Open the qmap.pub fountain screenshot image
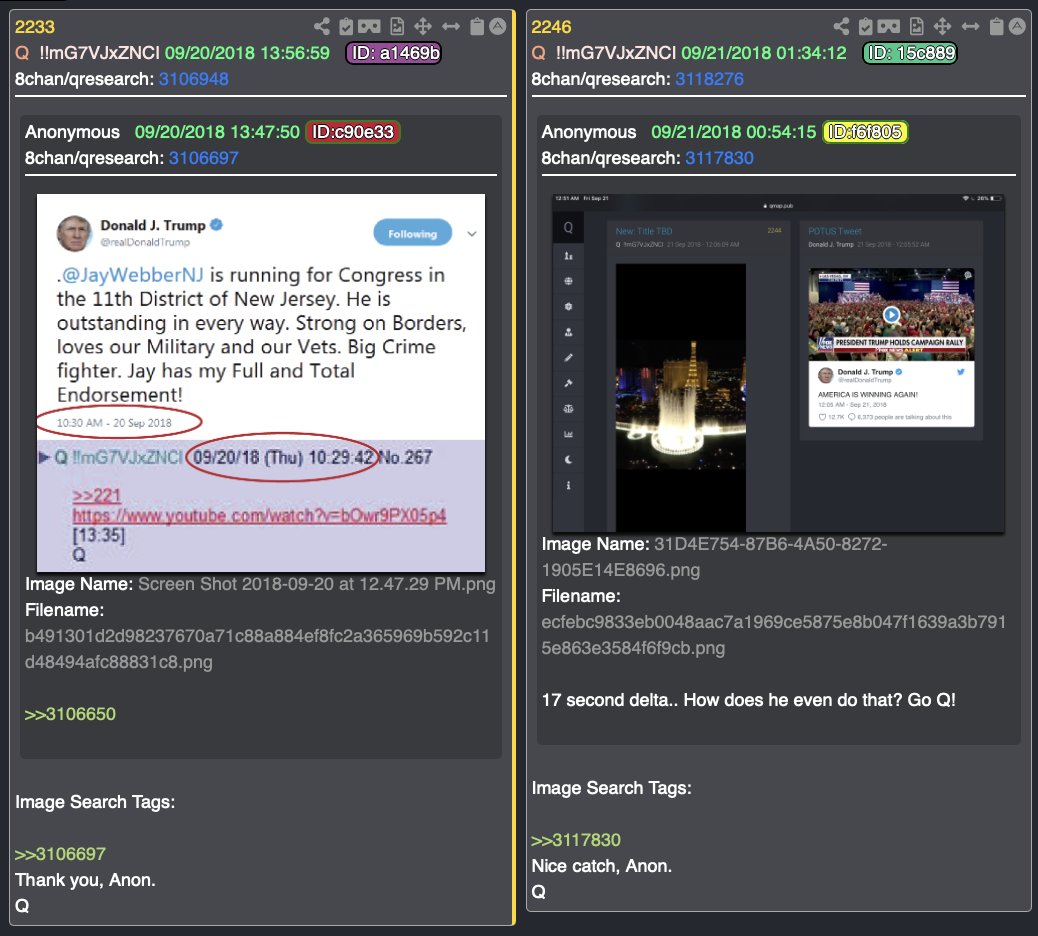The height and width of the screenshot is (936, 1038). tap(778, 363)
